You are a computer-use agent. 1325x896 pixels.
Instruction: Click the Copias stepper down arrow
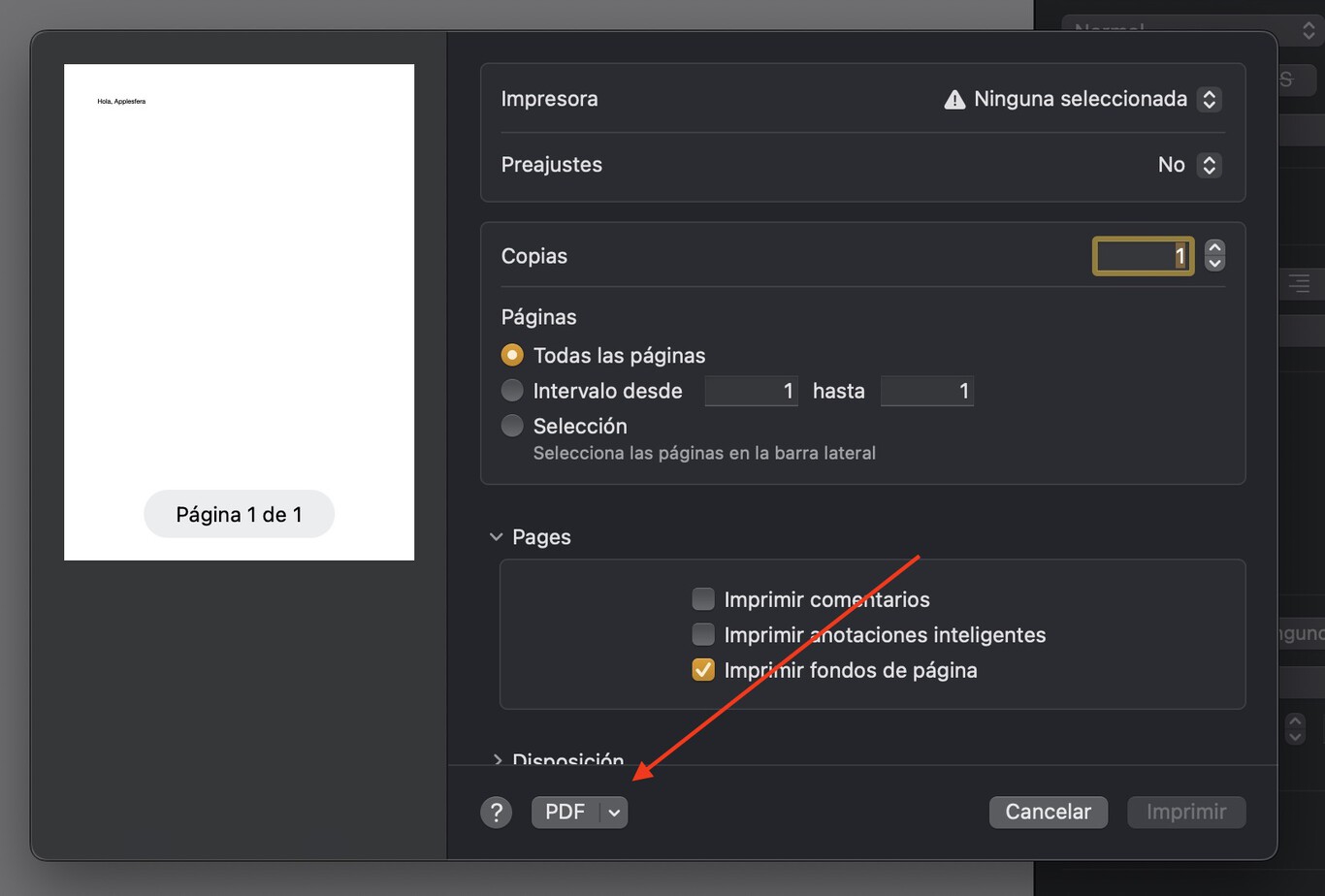1213,264
